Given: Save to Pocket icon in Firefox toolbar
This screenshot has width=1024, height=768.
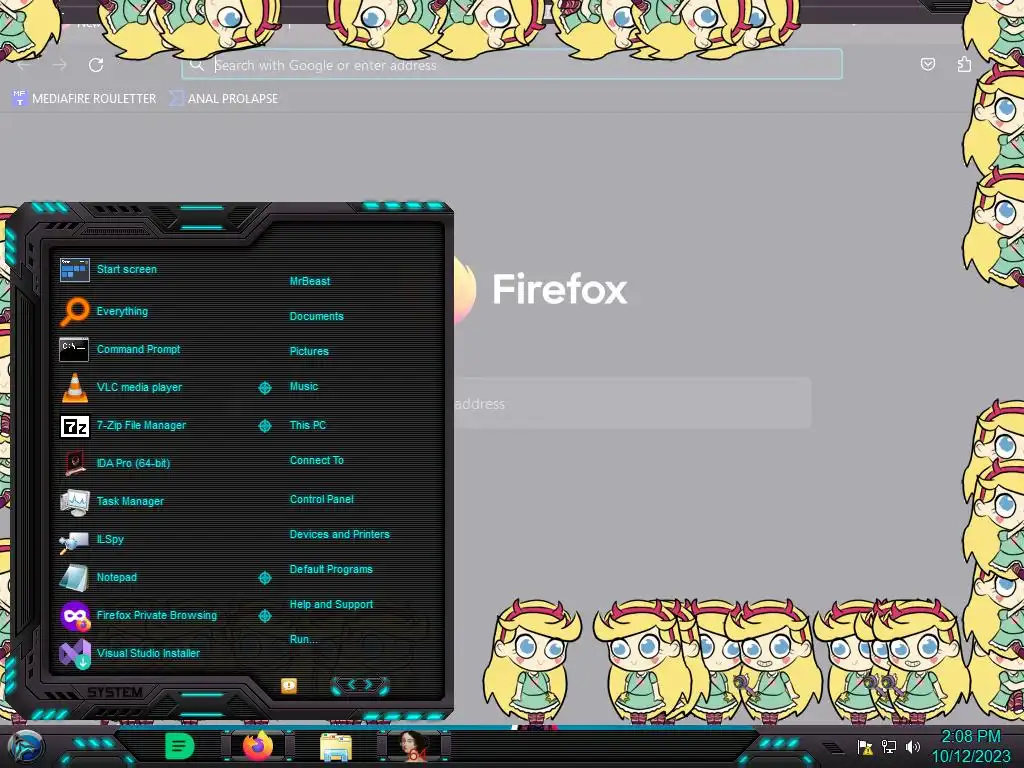Looking at the screenshot, I should [x=928, y=64].
